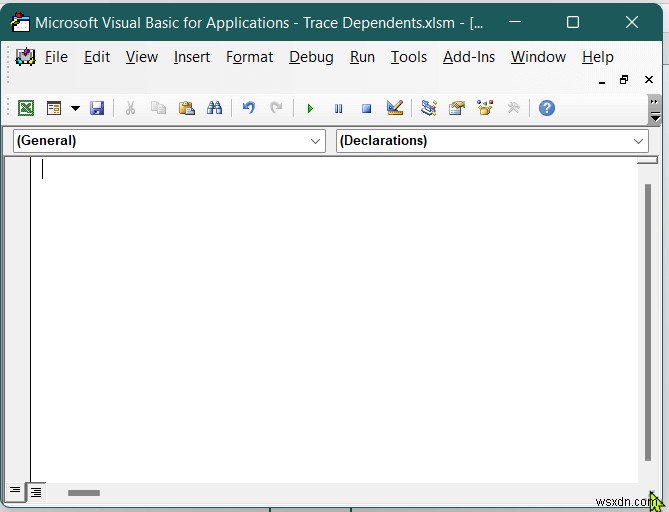Viewport: 669px width, 512px height.
Task: Open the Insert menu
Action: (x=192, y=57)
